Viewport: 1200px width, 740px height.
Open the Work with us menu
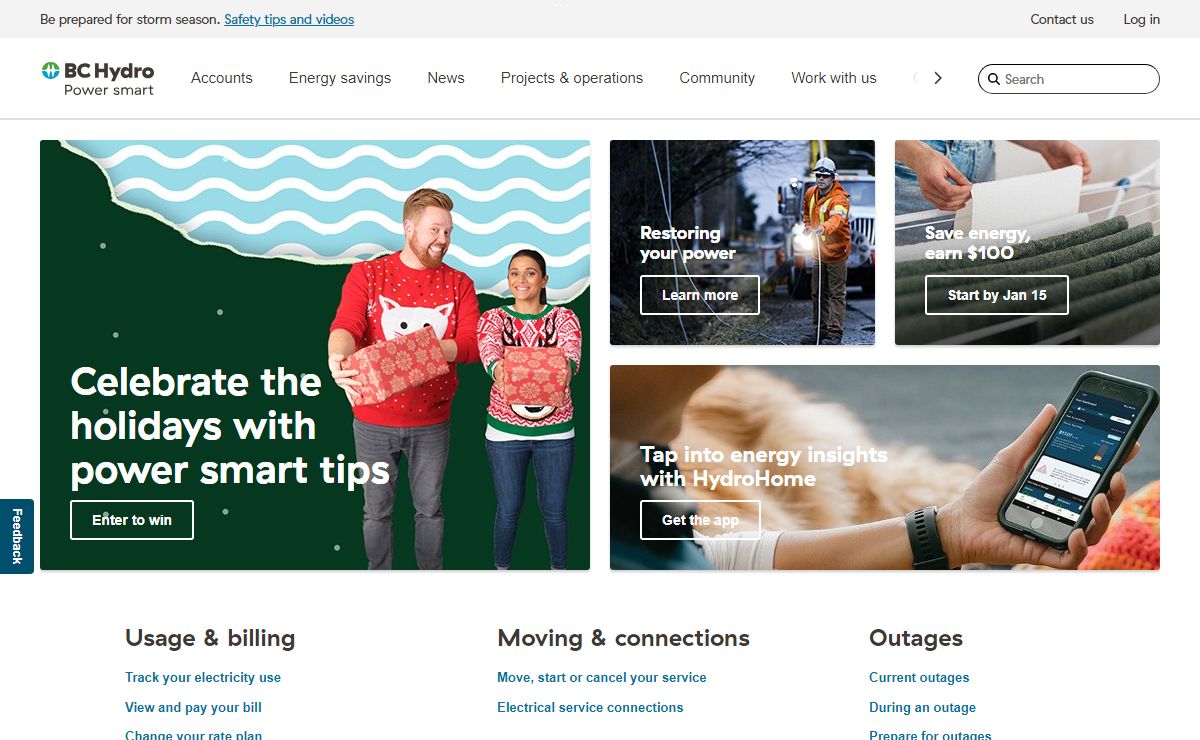(833, 78)
